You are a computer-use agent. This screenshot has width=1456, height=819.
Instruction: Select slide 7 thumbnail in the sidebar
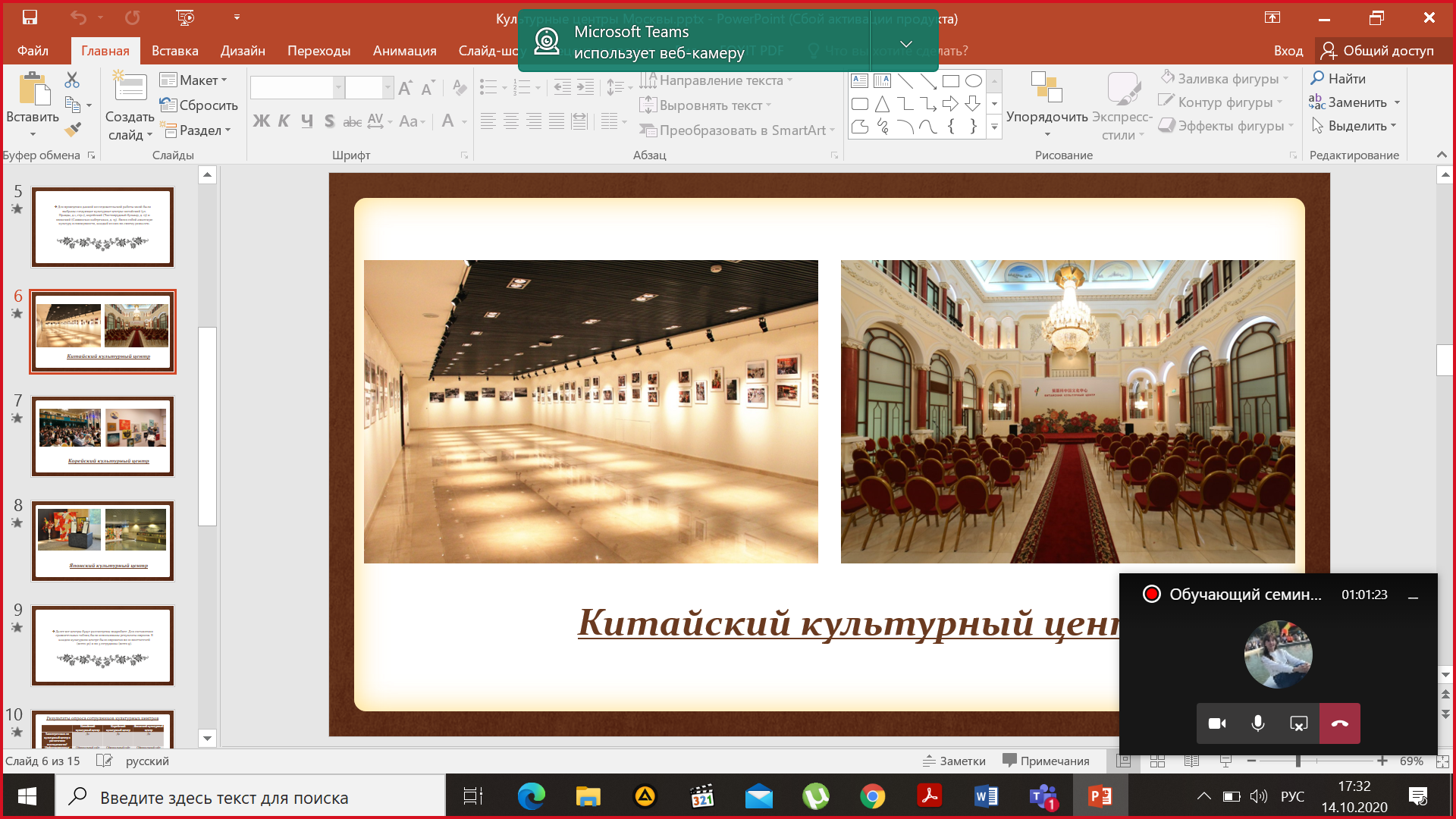click(102, 436)
